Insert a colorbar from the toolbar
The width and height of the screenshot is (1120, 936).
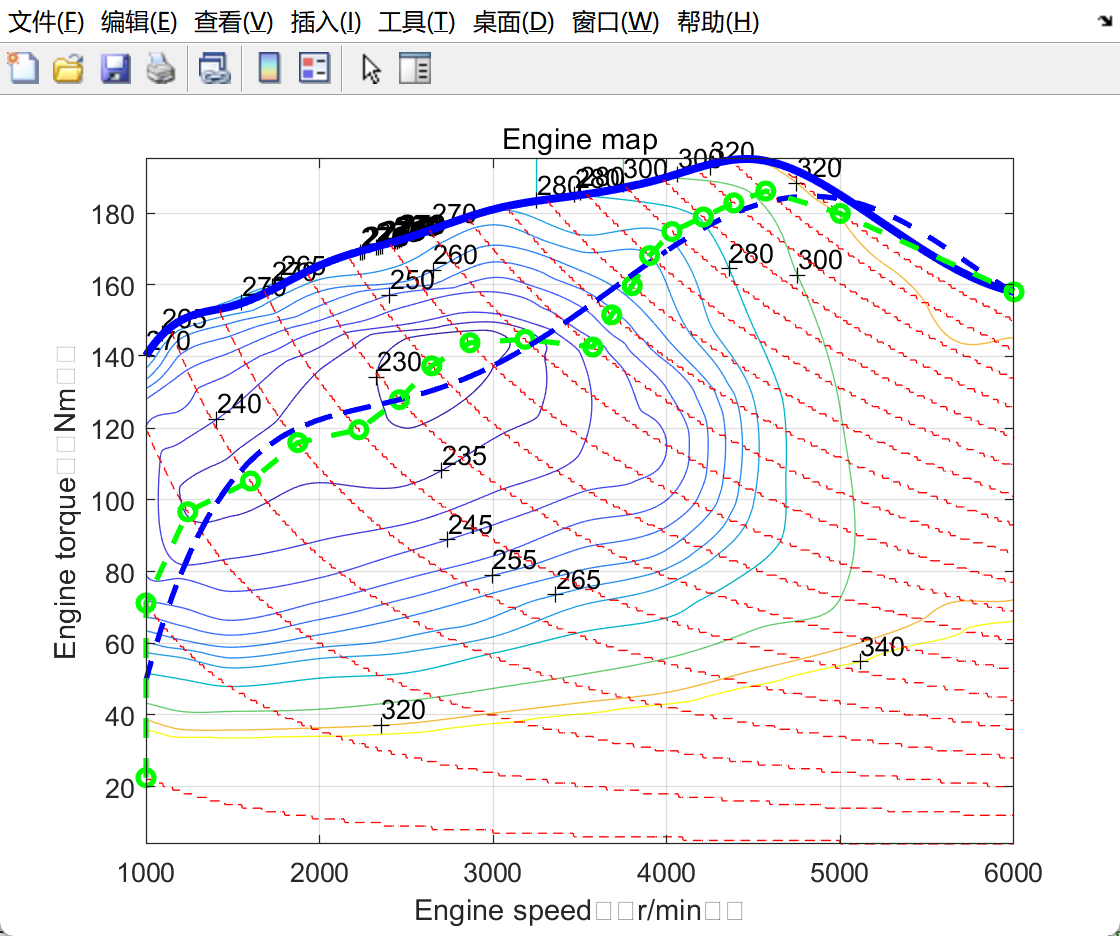269,69
